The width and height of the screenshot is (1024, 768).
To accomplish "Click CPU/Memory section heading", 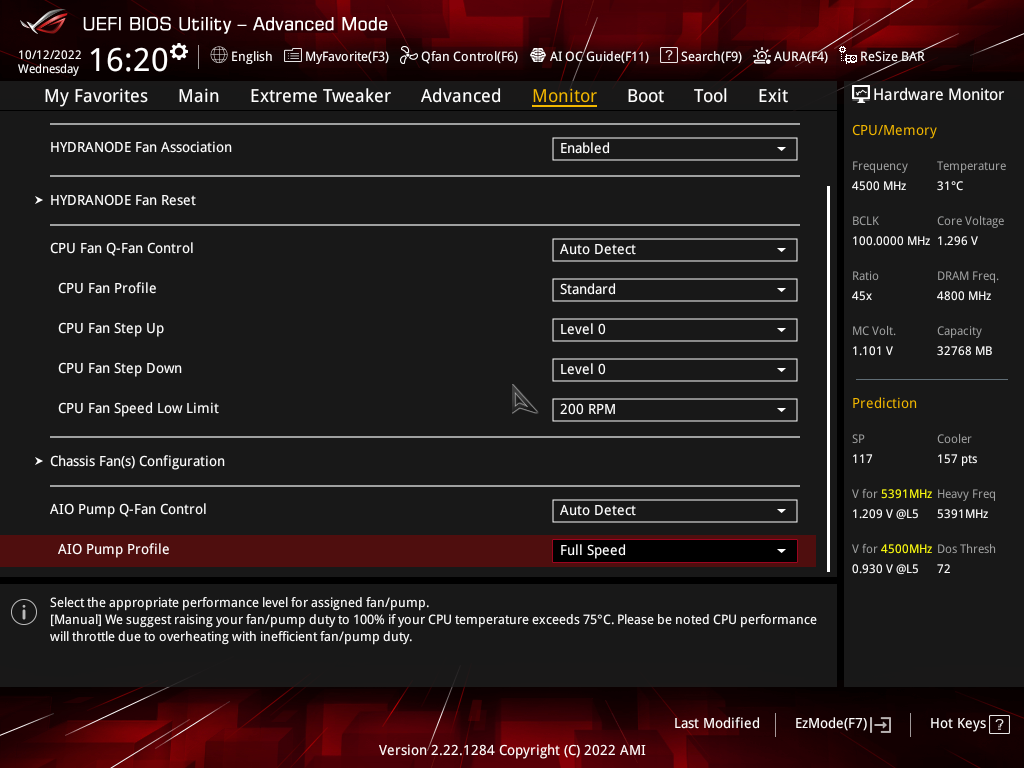I will (x=894, y=131).
